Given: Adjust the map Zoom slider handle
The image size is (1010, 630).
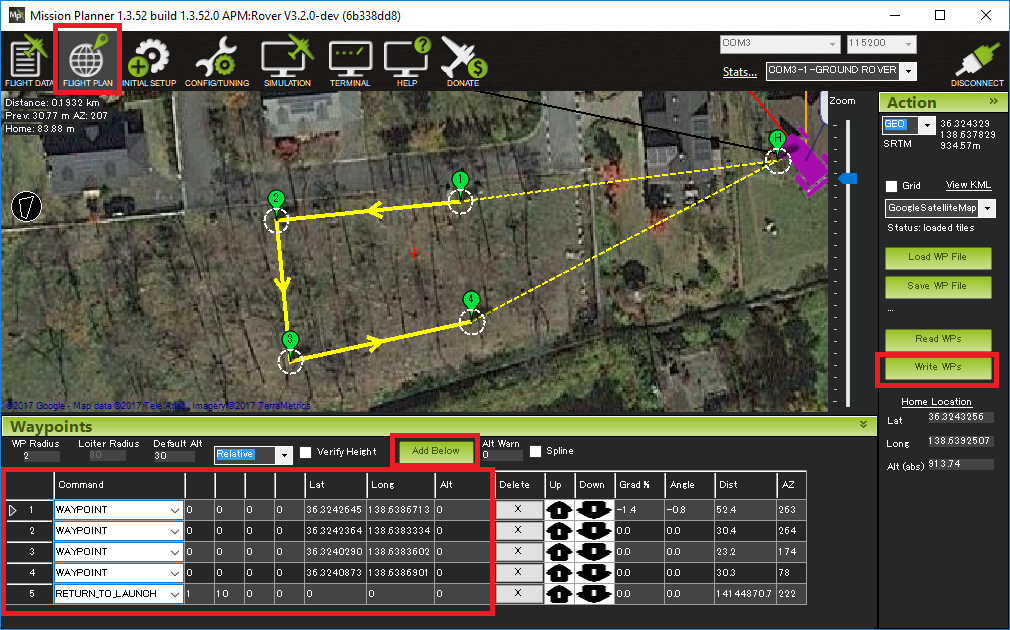Looking at the screenshot, I should (848, 178).
